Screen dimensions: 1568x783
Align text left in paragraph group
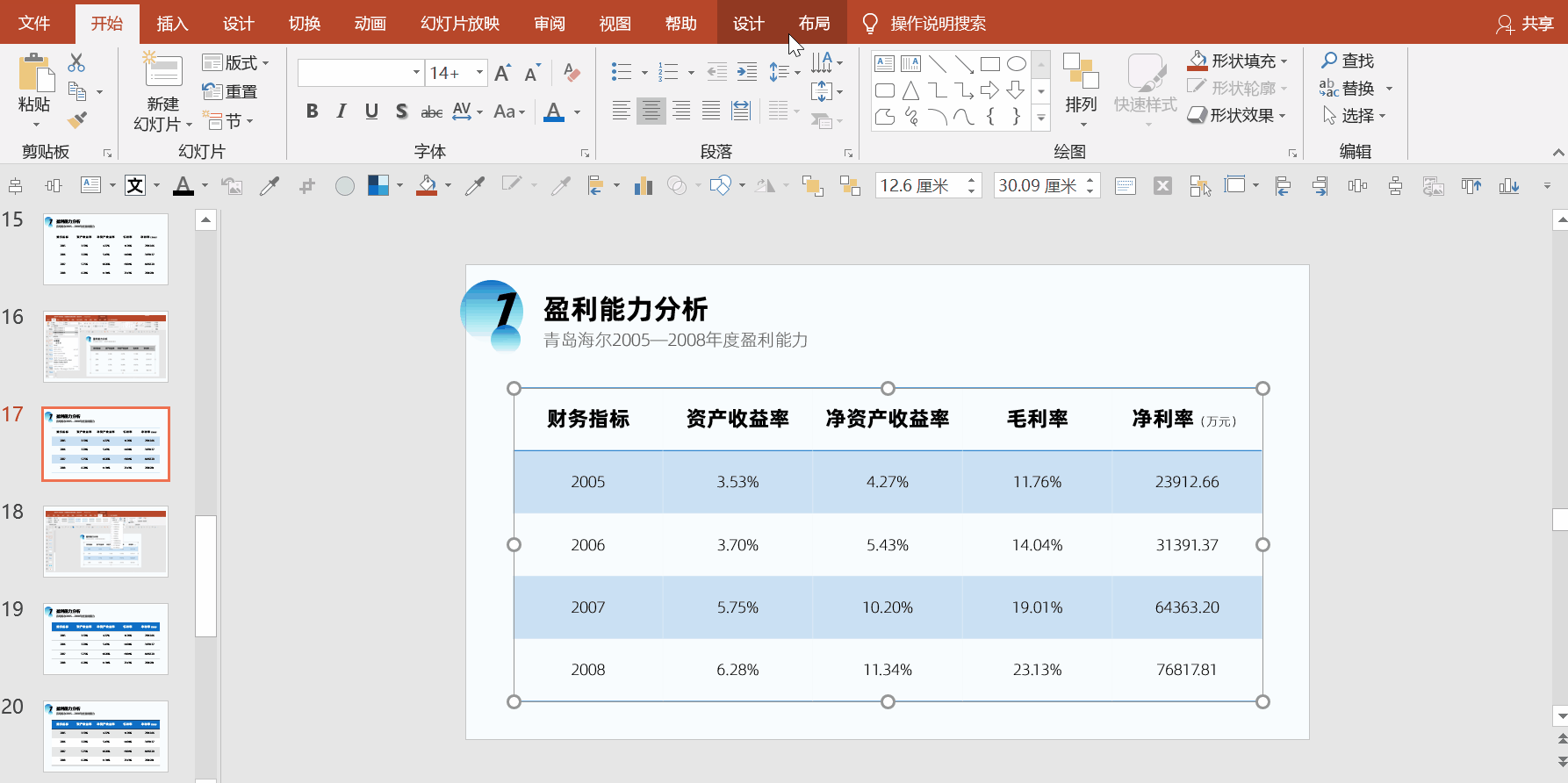[x=621, y=111]
